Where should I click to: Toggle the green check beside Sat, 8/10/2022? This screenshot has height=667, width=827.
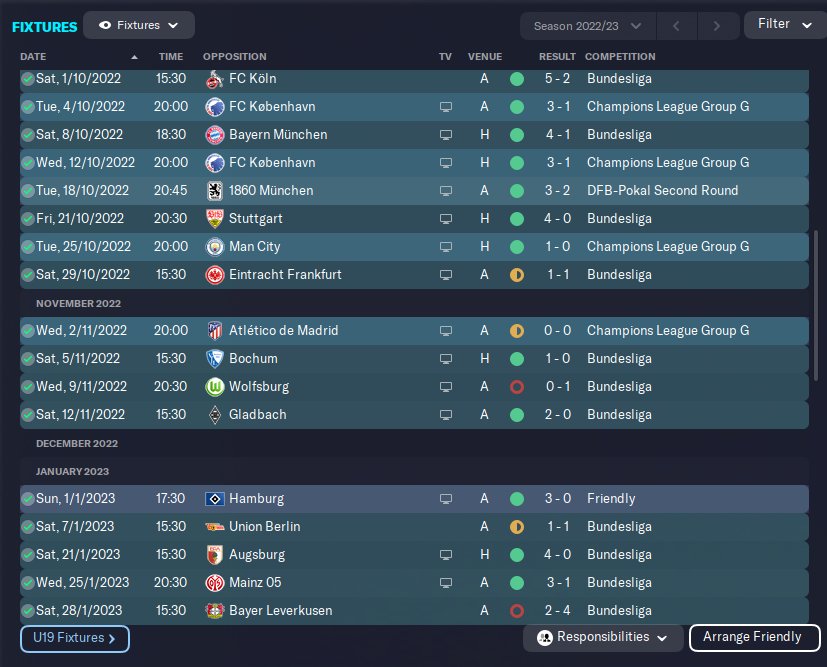pos(27,134)
